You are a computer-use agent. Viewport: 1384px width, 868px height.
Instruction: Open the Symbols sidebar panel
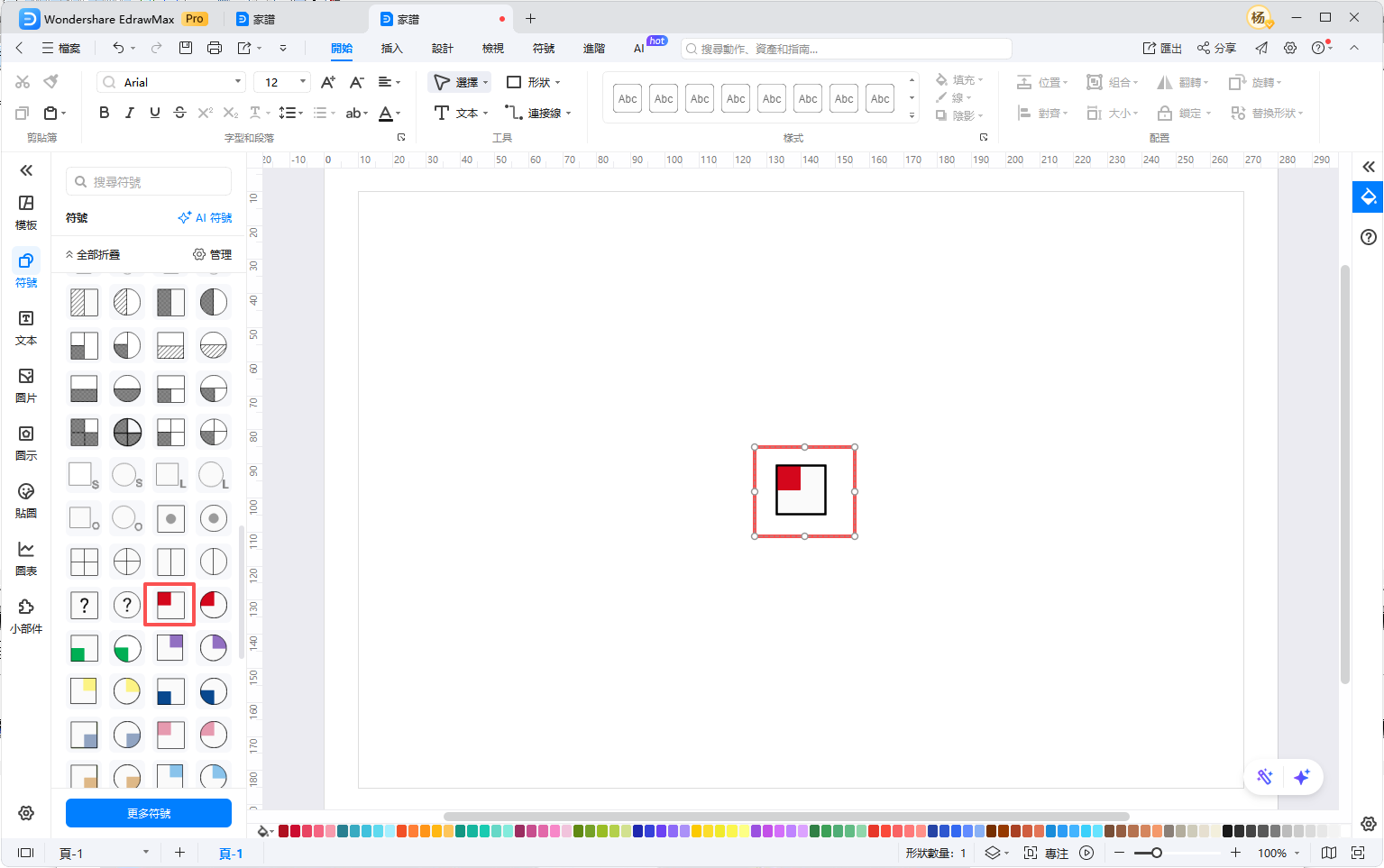pos(26,270)
